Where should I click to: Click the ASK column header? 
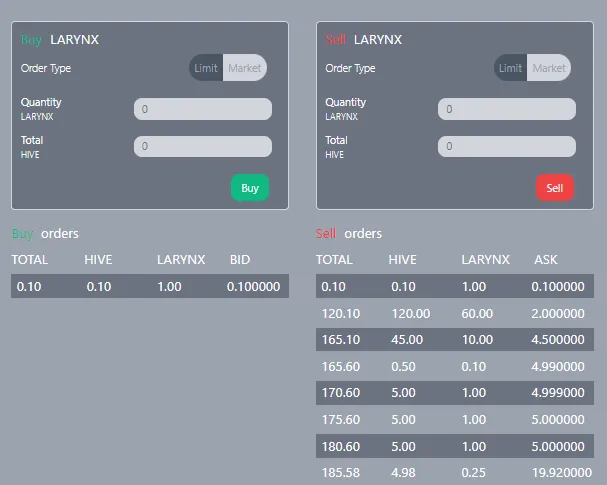(x=546, y=259)
